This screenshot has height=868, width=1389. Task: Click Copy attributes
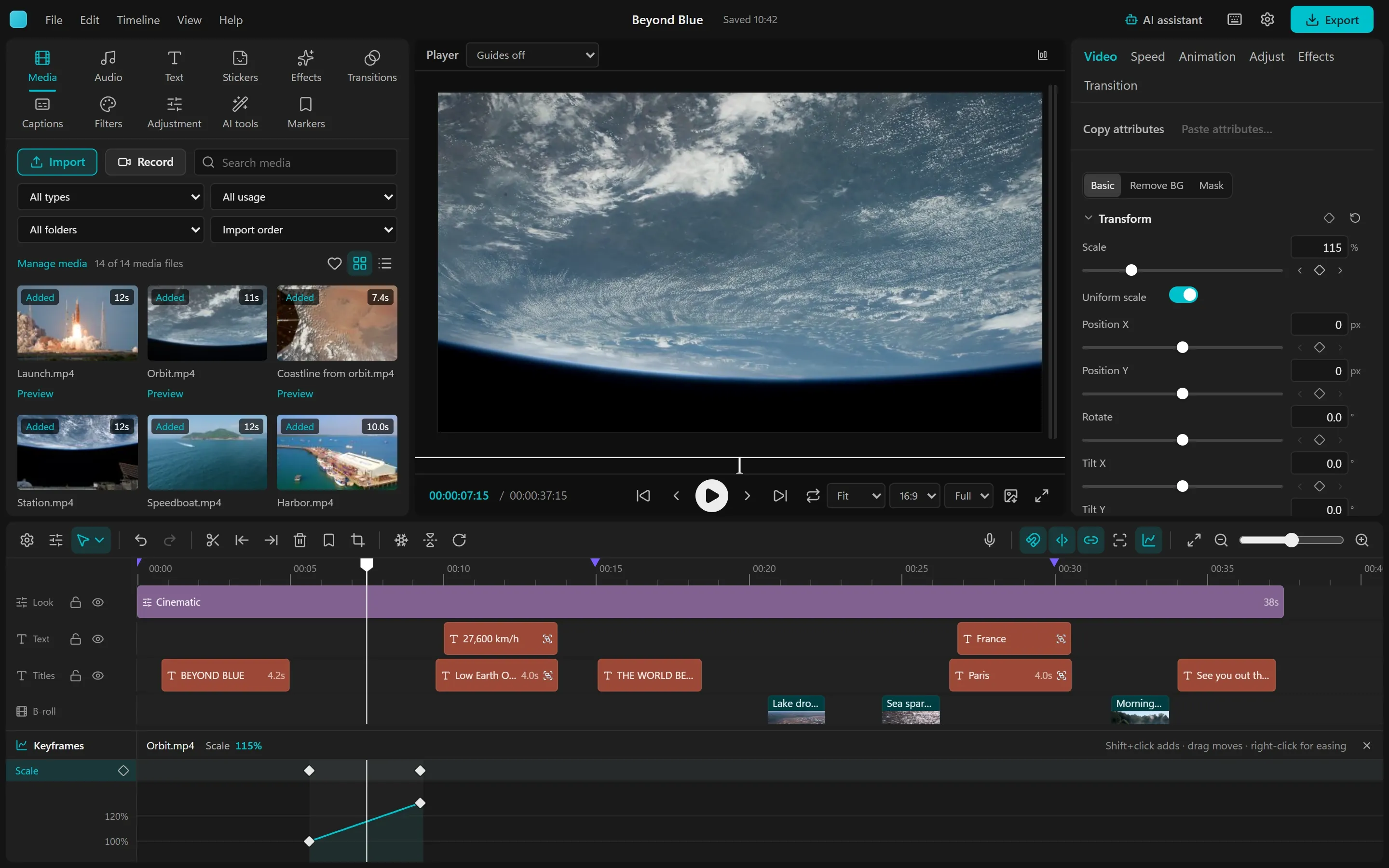click(1123, 129)
